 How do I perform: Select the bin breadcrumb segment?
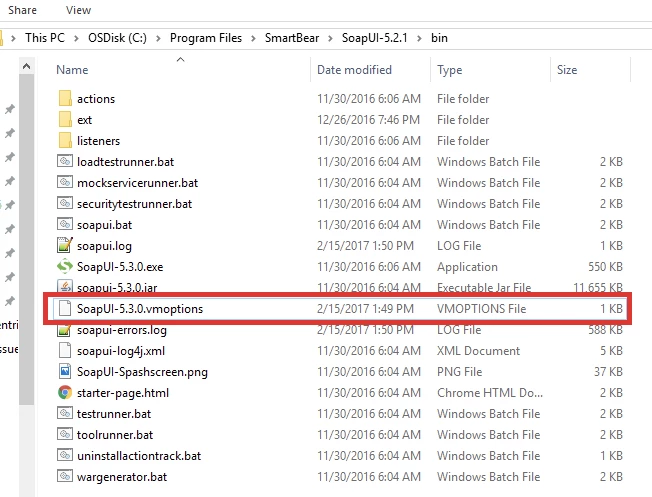pyautogui.click(x=439, y=38)
